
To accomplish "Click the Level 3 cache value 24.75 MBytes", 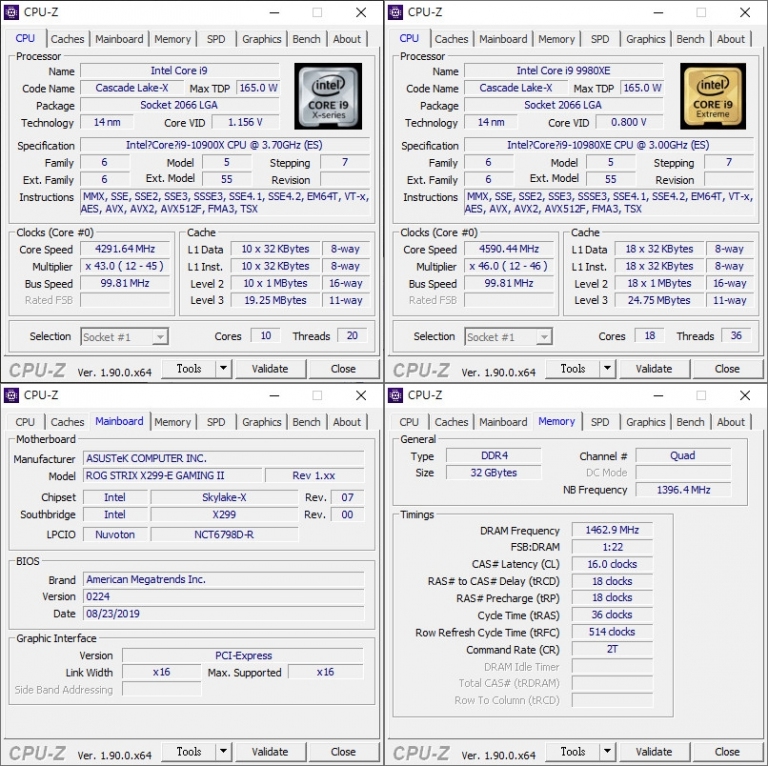I will [659, 300].
